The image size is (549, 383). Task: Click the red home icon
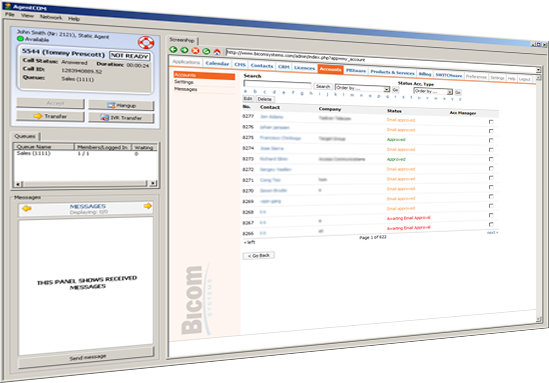tap(217, 52)
